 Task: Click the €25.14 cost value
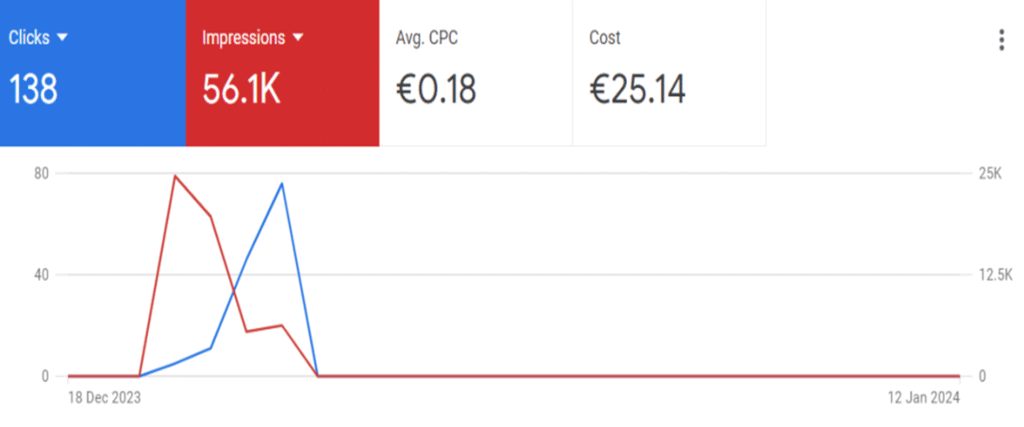[x=637, y=90]
